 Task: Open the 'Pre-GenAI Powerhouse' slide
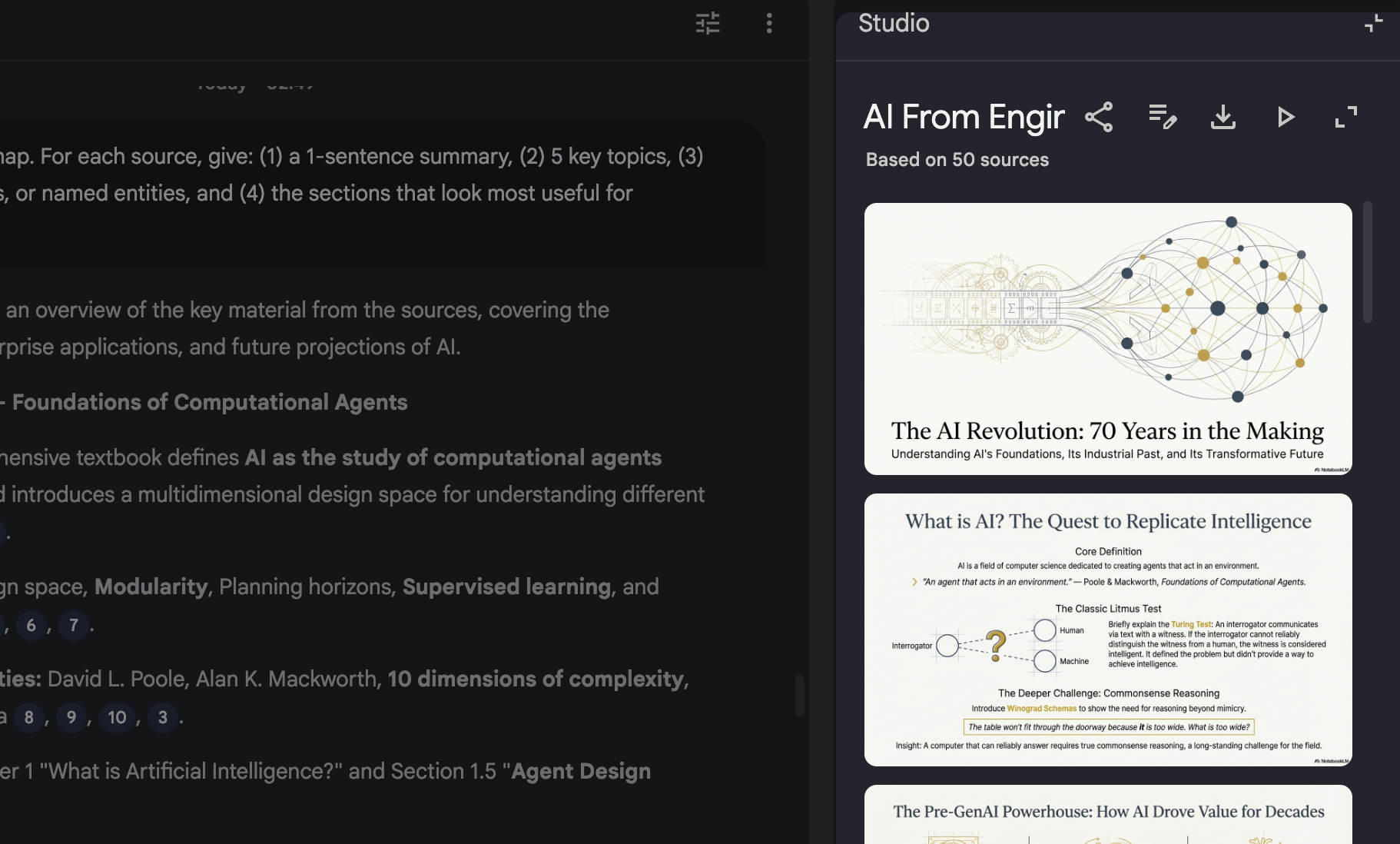(x=1107, y=815)
